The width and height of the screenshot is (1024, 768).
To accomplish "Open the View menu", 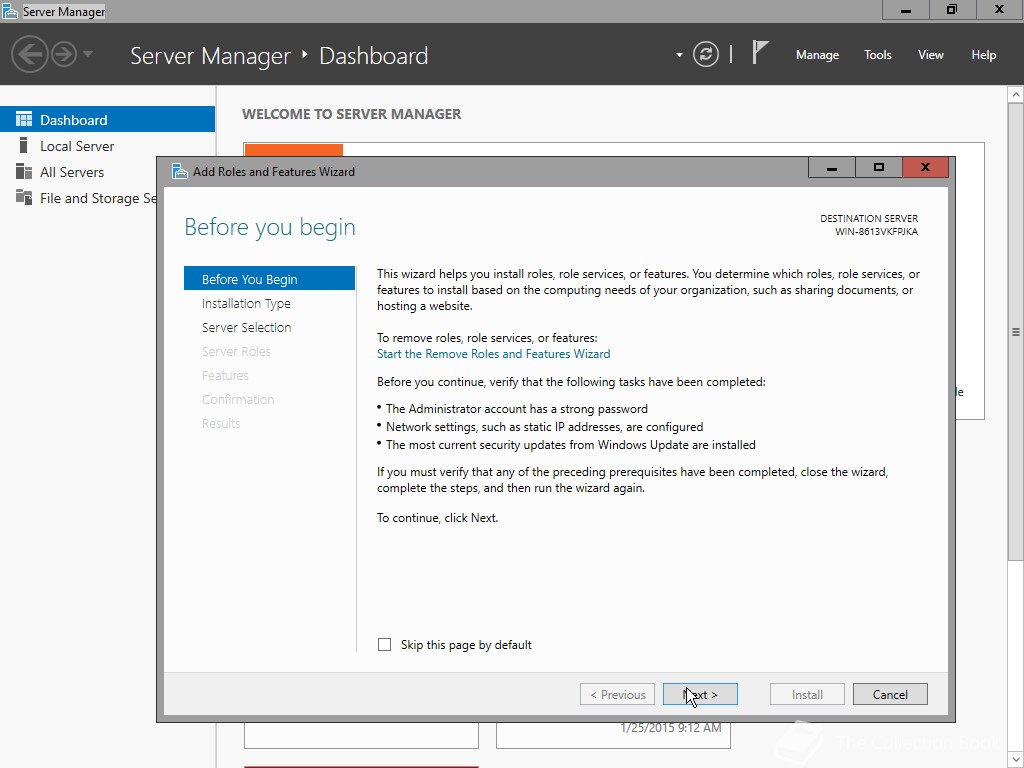I will 931,55.
